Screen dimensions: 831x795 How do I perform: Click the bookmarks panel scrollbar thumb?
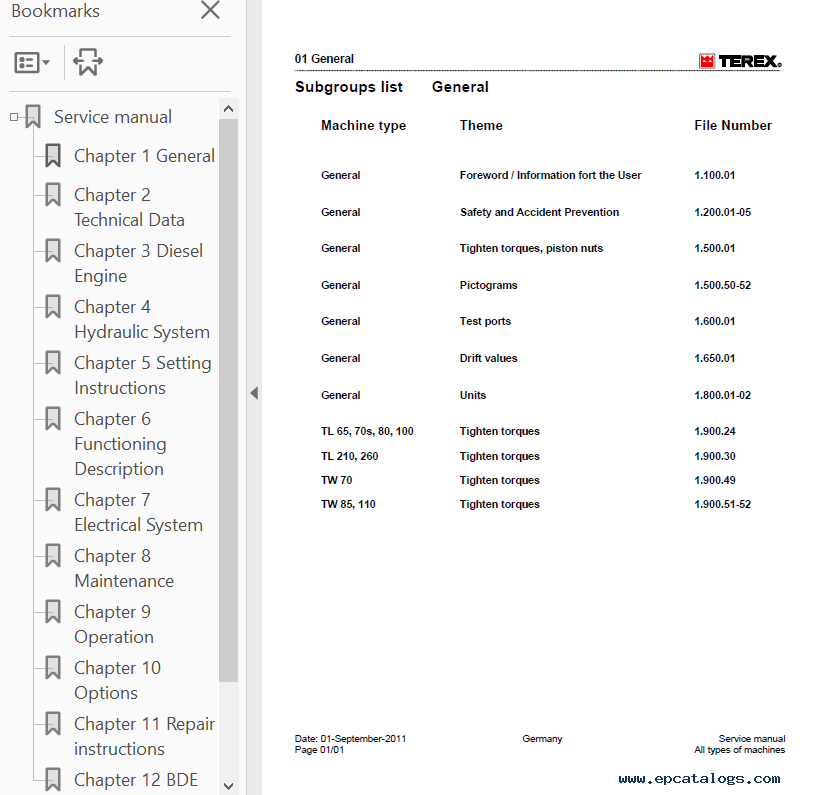click(228, 400)
